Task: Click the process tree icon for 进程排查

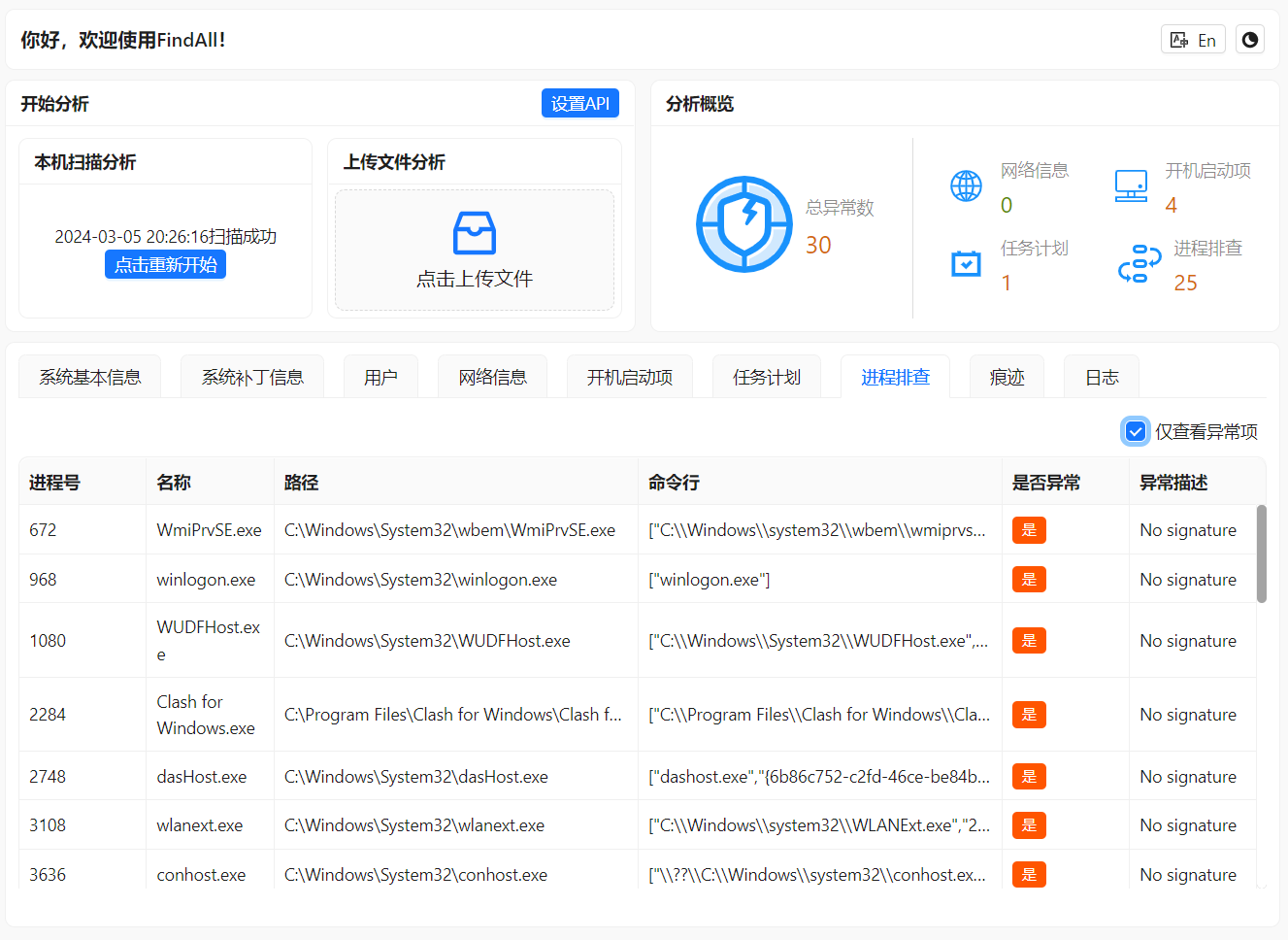Action: [x=1137, y=262]
